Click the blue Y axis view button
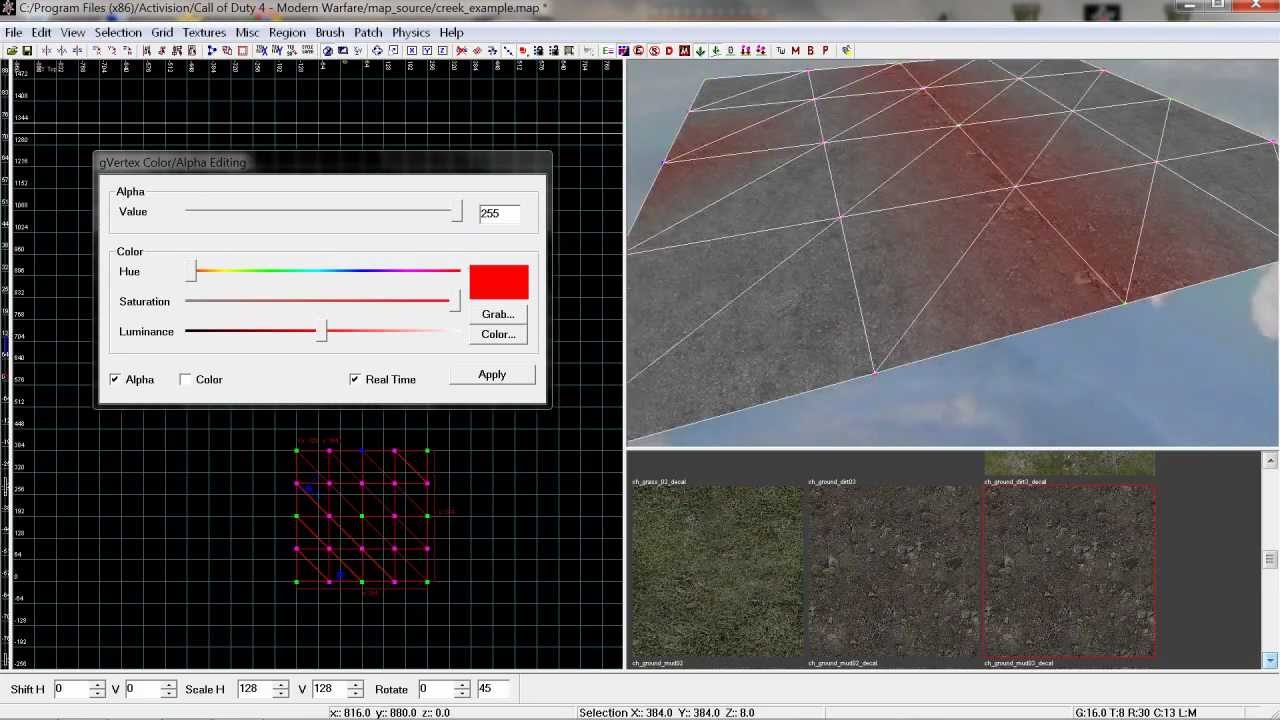The image size is (1280, 720). (x=427, y=51)
